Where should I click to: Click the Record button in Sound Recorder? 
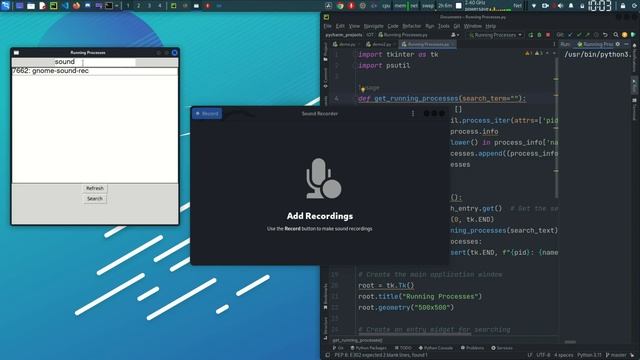[207, 113]
